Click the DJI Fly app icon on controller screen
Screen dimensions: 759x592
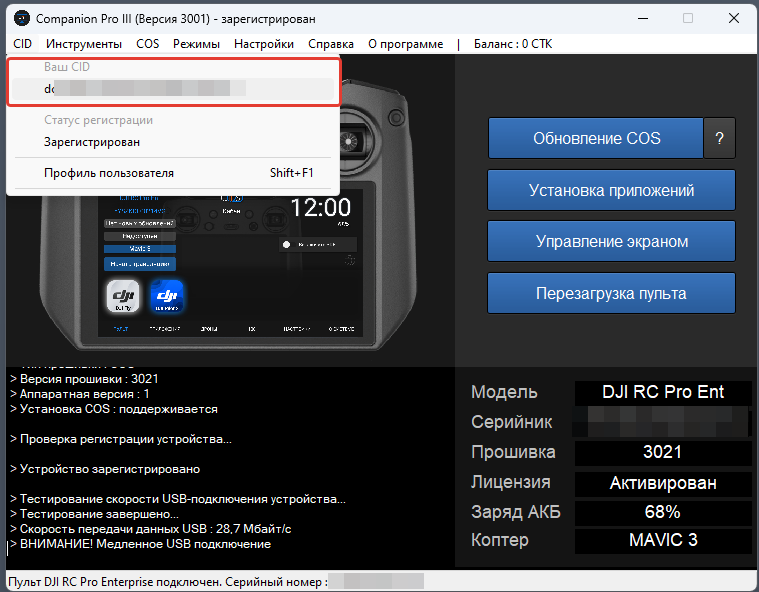tap(123, 296)
